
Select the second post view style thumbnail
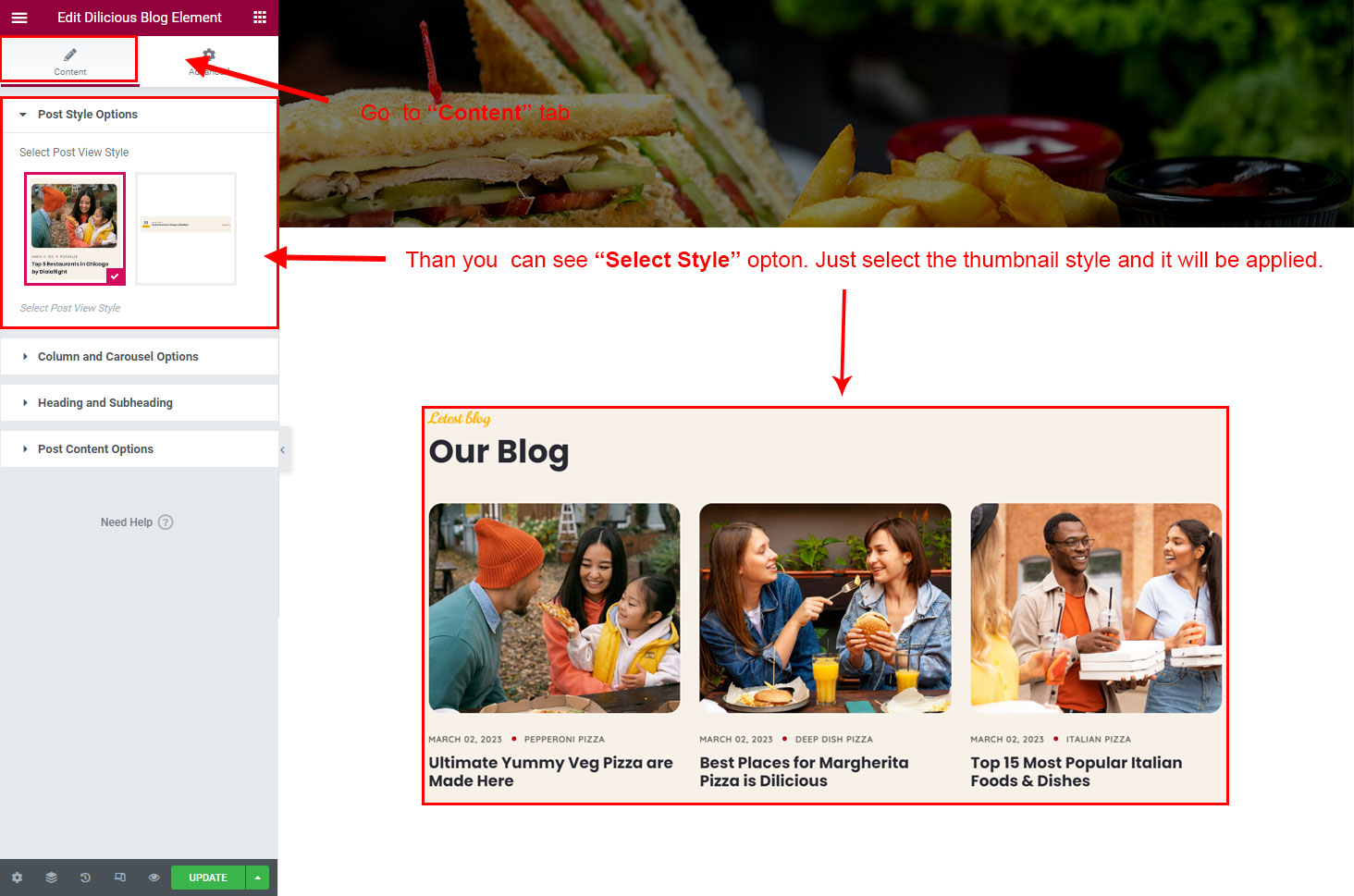click(x=186, y=228)
